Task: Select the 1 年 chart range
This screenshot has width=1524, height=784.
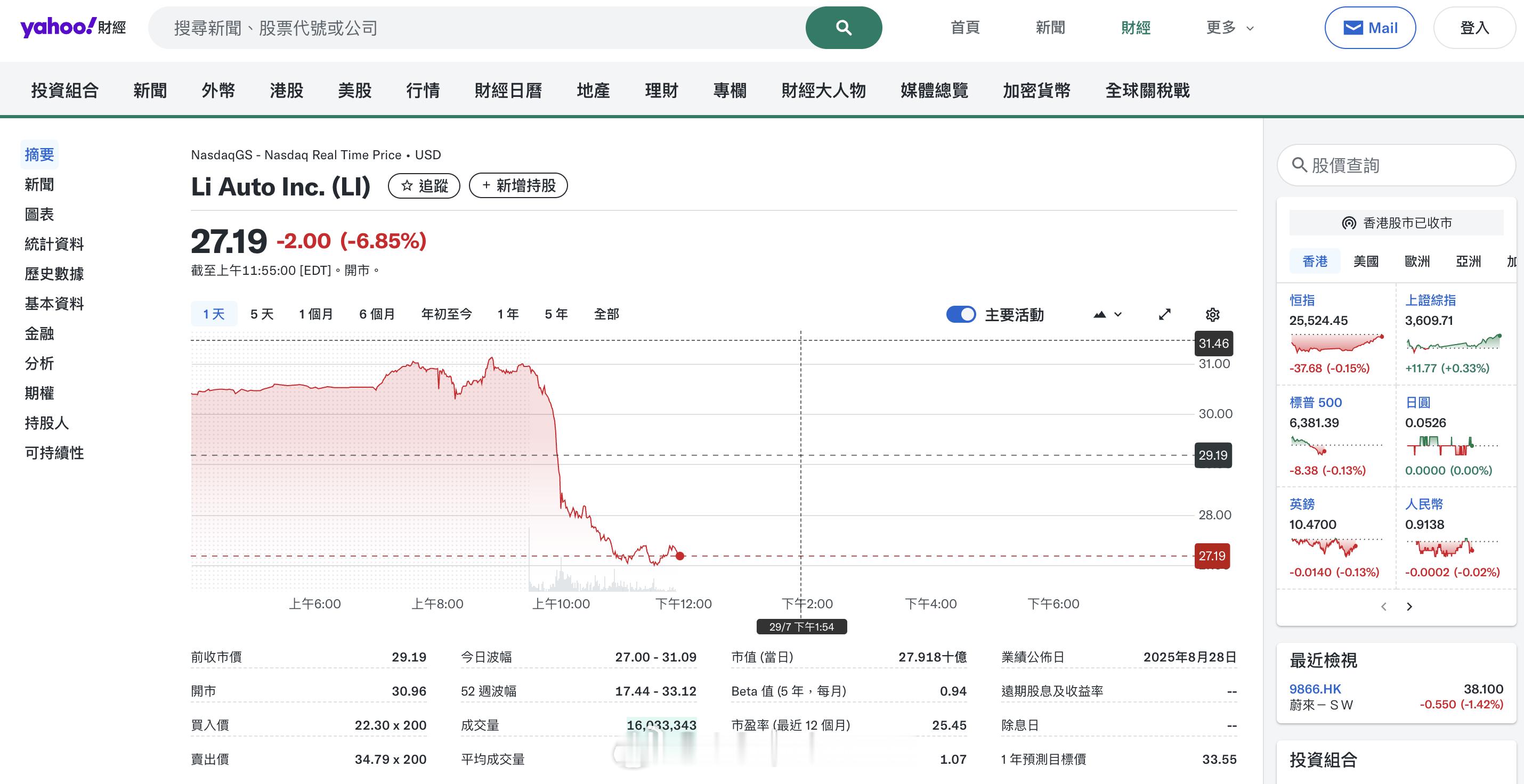Action: click(x=508, y=314)
